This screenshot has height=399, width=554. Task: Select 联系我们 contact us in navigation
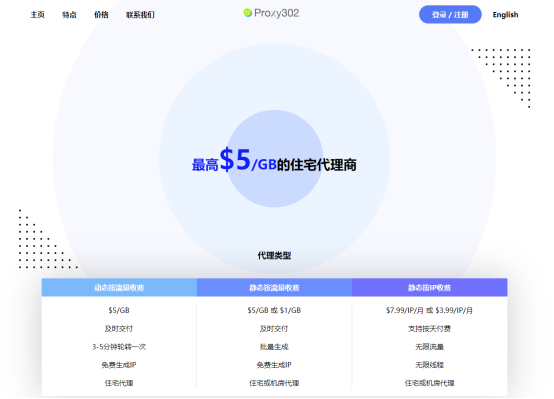[140, 14]
